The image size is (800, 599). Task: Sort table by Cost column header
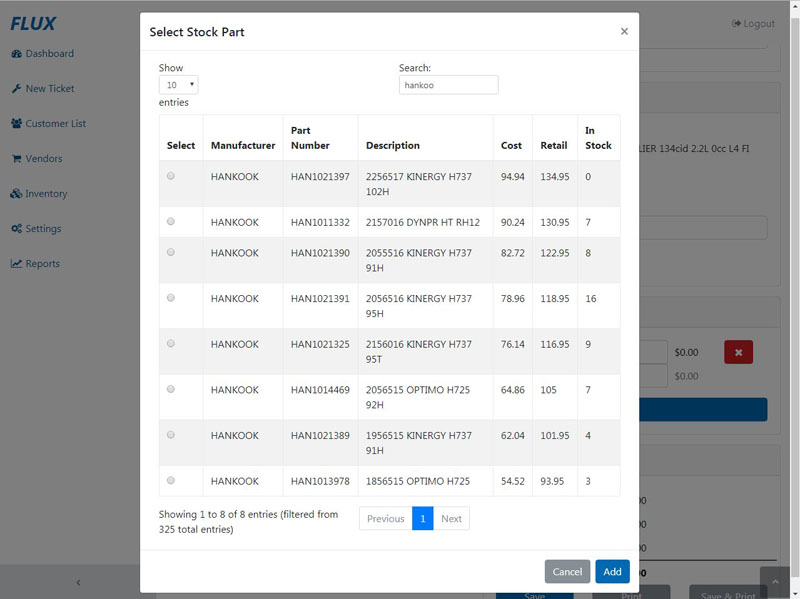(x=511, y=146)
